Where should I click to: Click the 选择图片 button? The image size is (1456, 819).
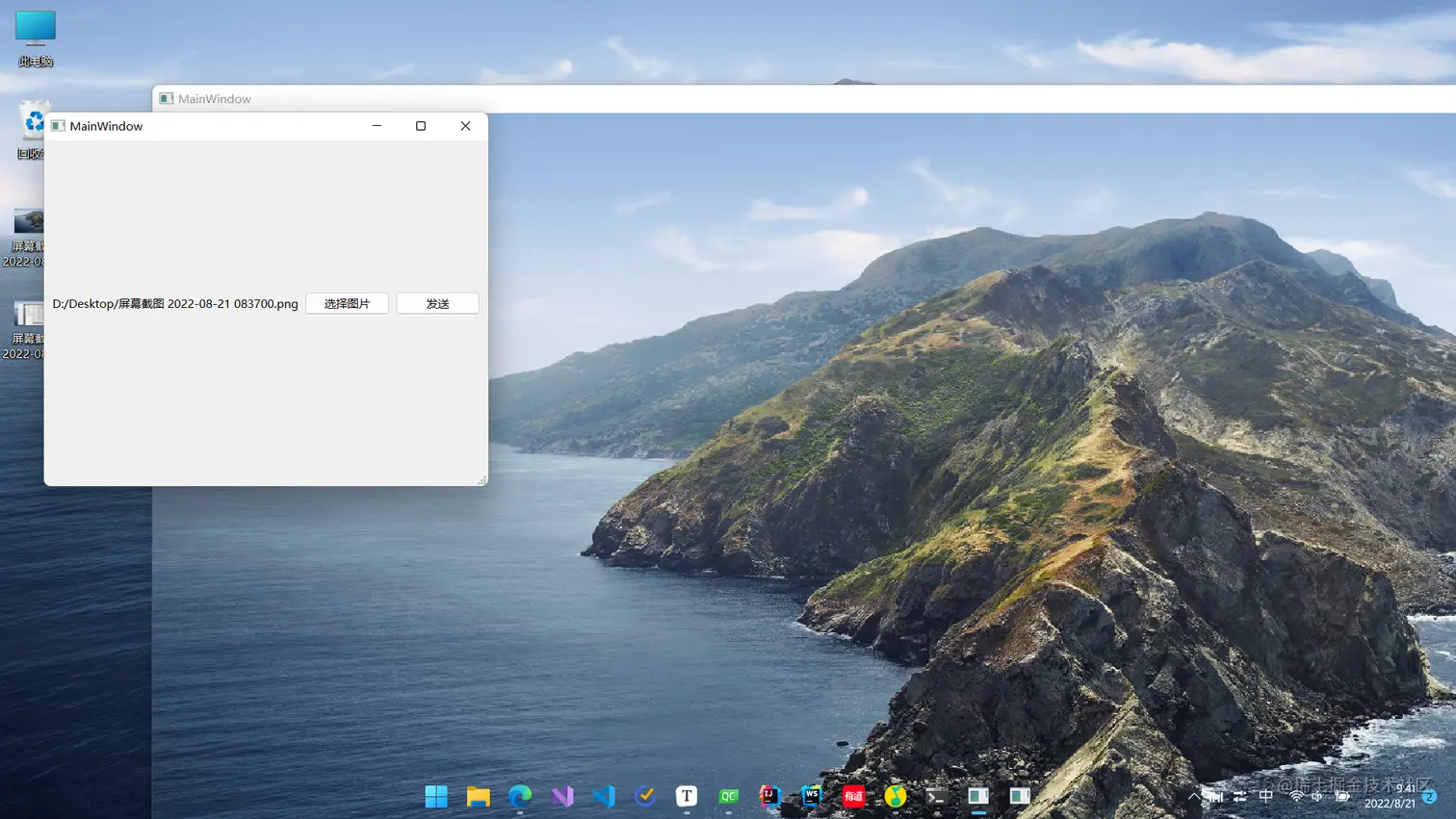pos(347,303)
